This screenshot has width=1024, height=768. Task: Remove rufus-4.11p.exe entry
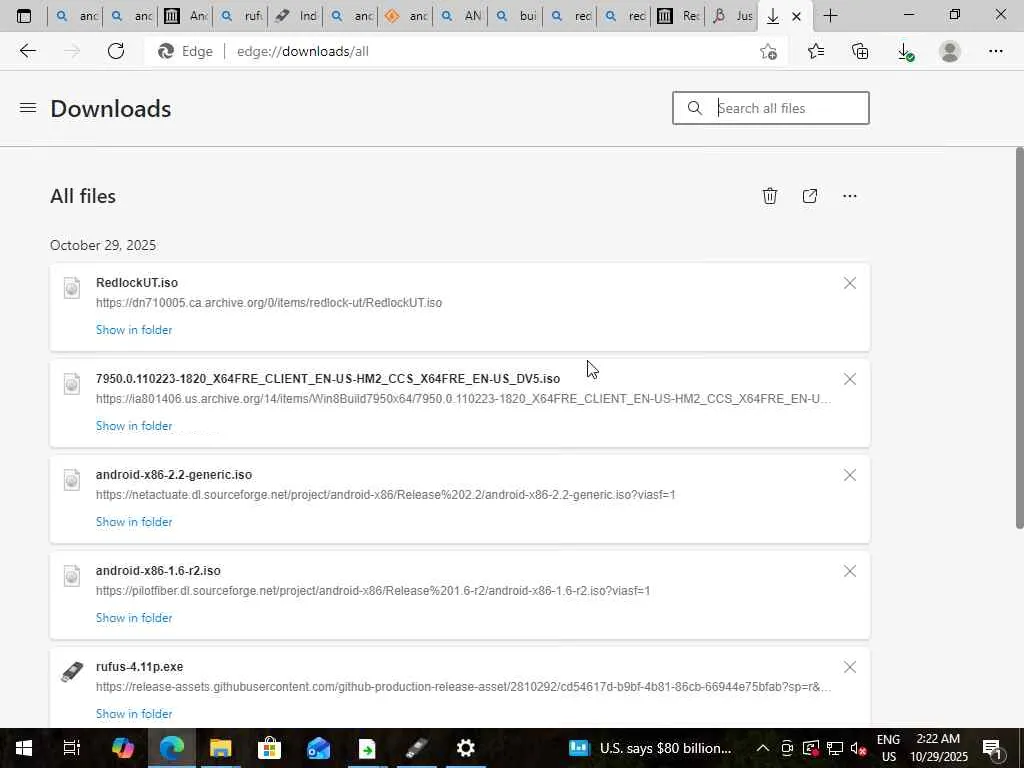[850, 667]
